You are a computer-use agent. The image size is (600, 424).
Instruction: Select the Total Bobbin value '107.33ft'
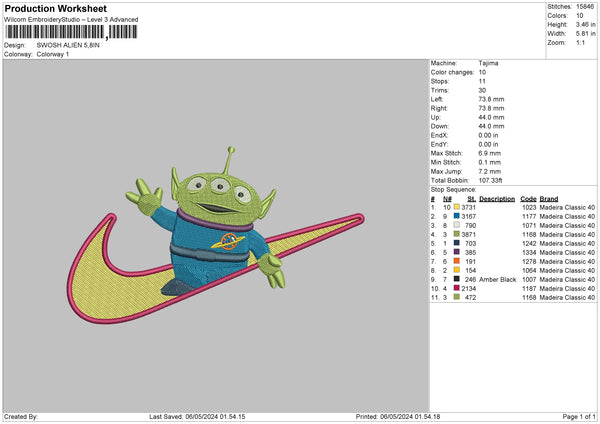click(491, 180)
